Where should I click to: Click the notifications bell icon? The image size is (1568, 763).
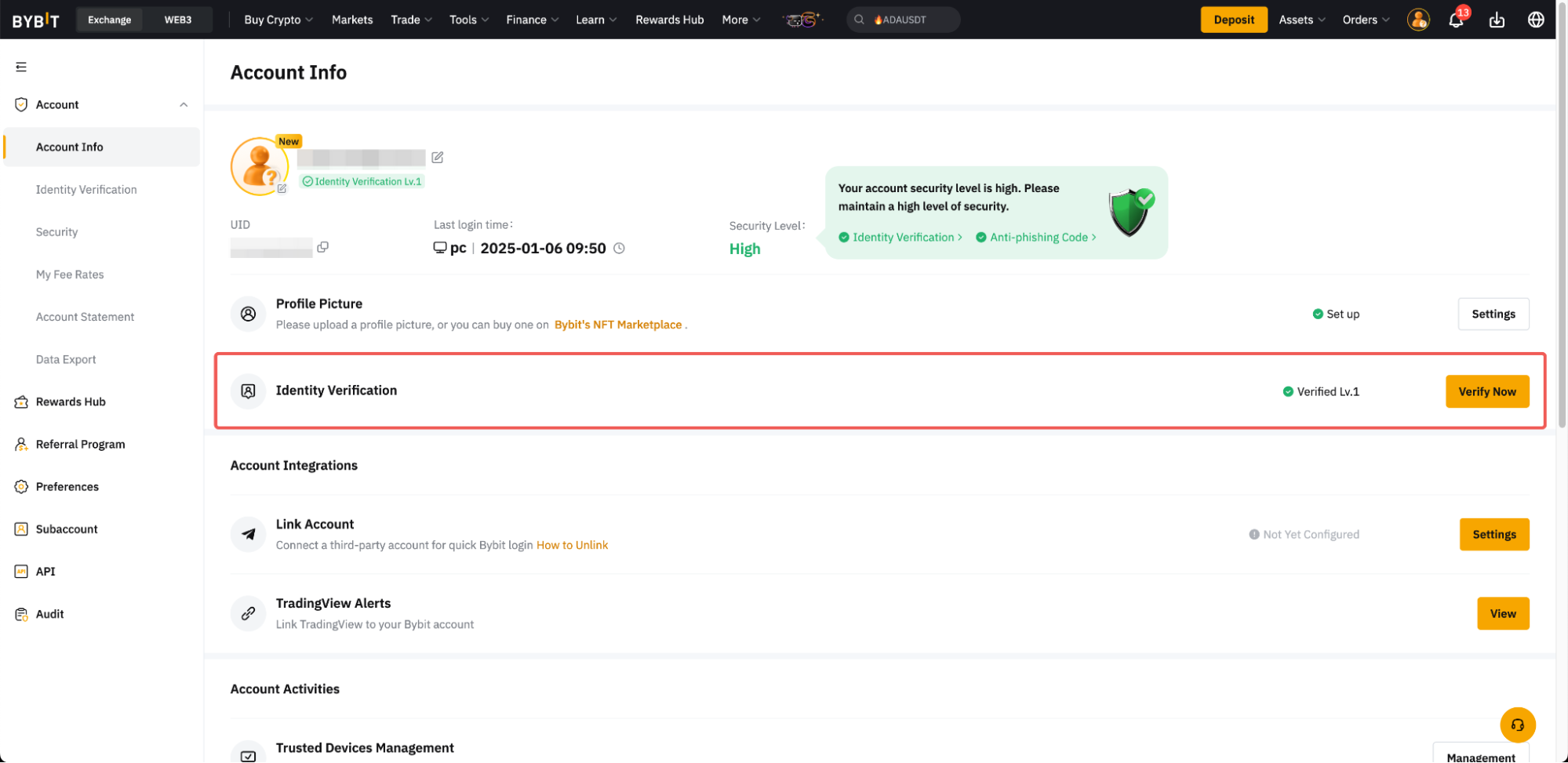click(x=1455, y=20)
